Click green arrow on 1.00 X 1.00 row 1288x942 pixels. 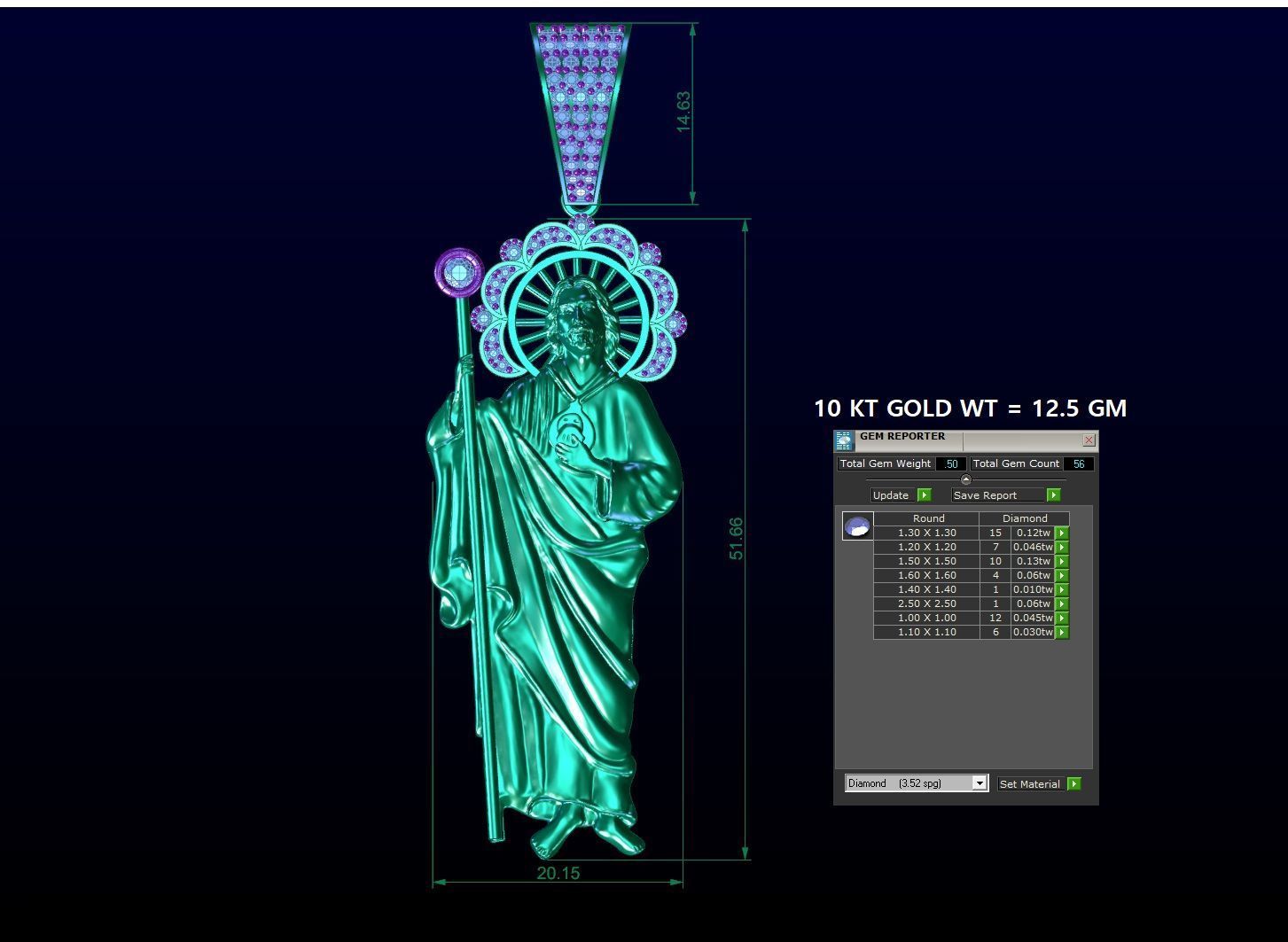point(1062,619)
